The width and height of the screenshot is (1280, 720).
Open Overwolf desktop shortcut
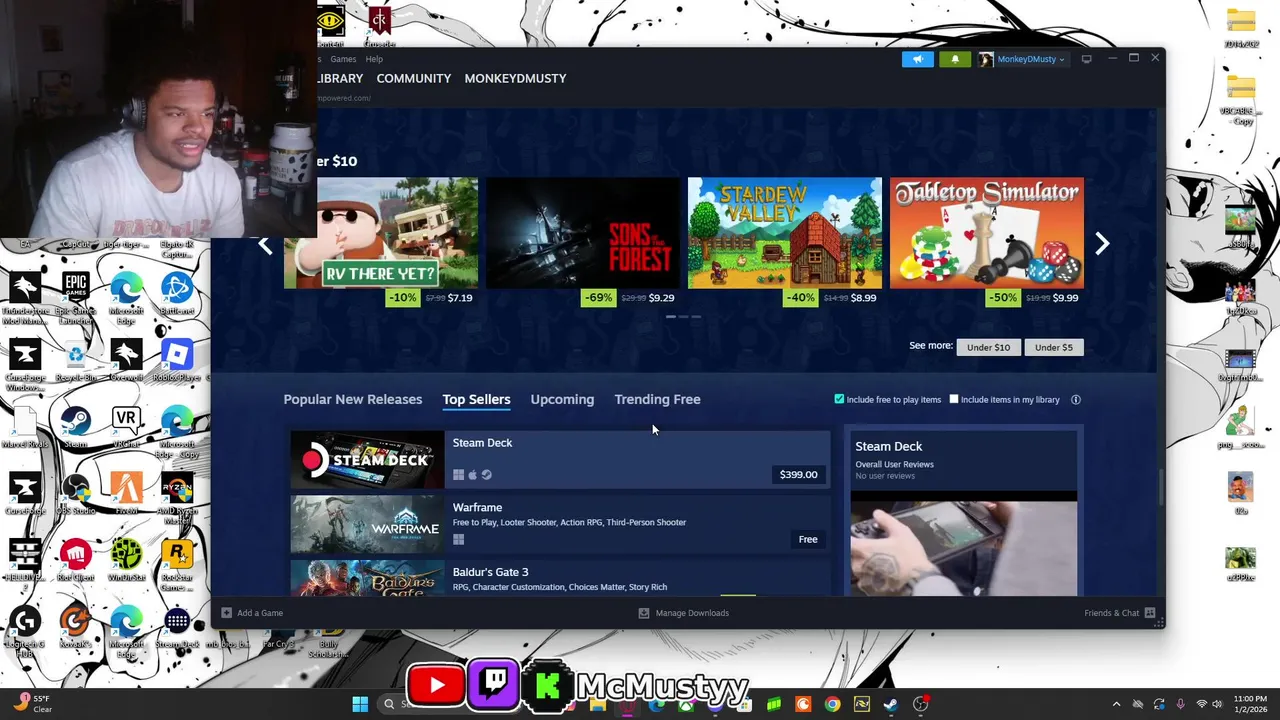pyautogui.click(x=126, y=362)
